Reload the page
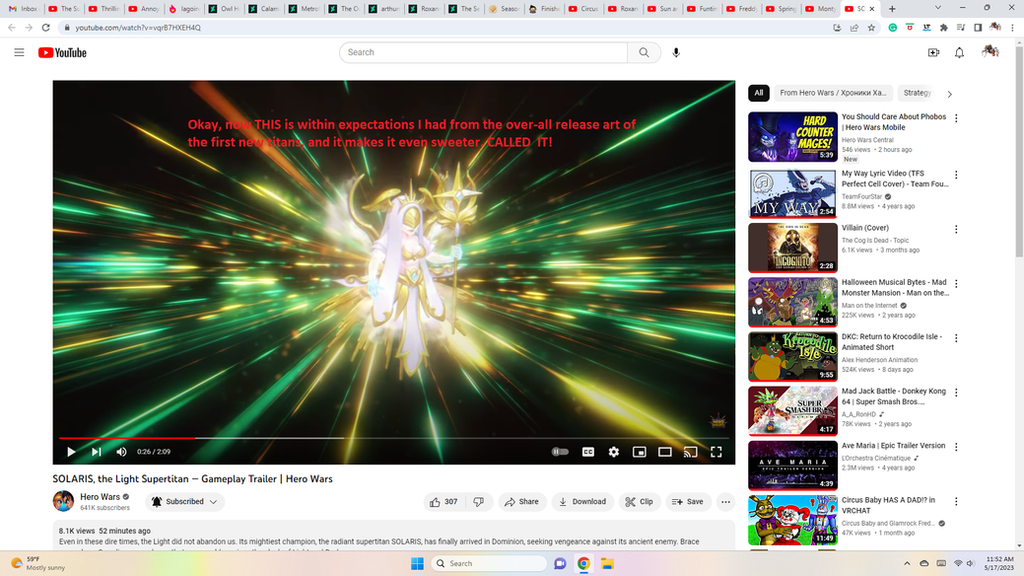 (46, 27)
